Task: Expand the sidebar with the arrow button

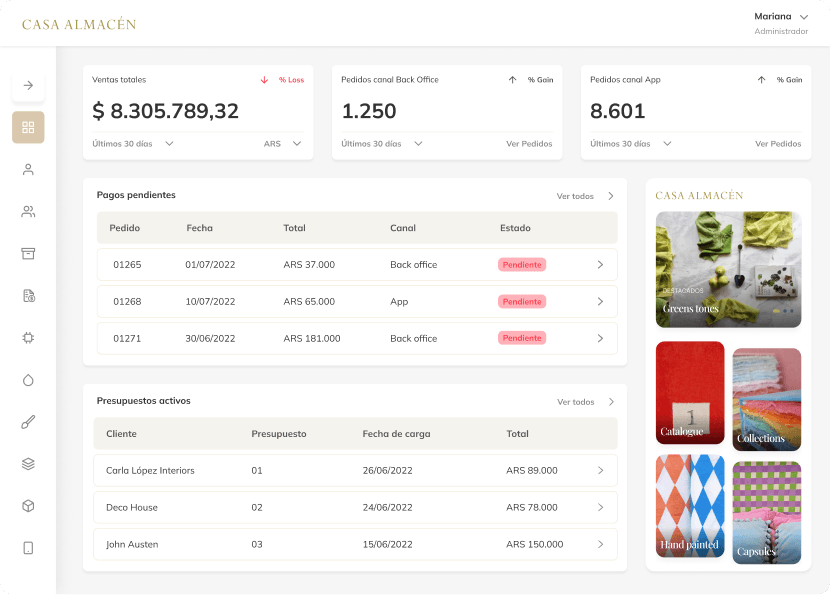Action: (28, 85)
